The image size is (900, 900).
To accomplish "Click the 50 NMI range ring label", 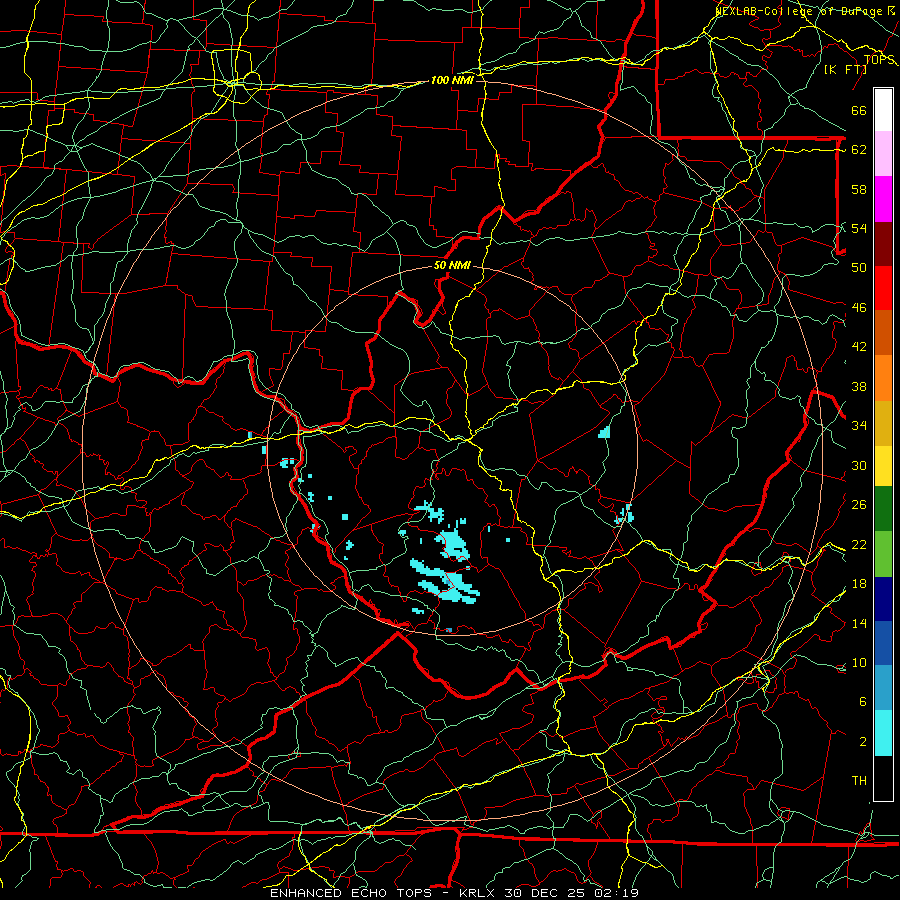I will tap(452, 265).
